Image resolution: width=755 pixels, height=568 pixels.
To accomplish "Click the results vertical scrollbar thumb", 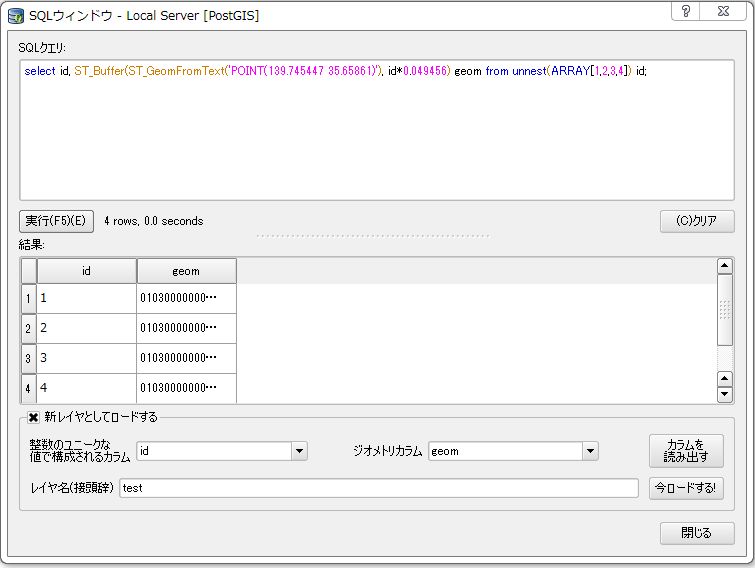I will point(725,310).
